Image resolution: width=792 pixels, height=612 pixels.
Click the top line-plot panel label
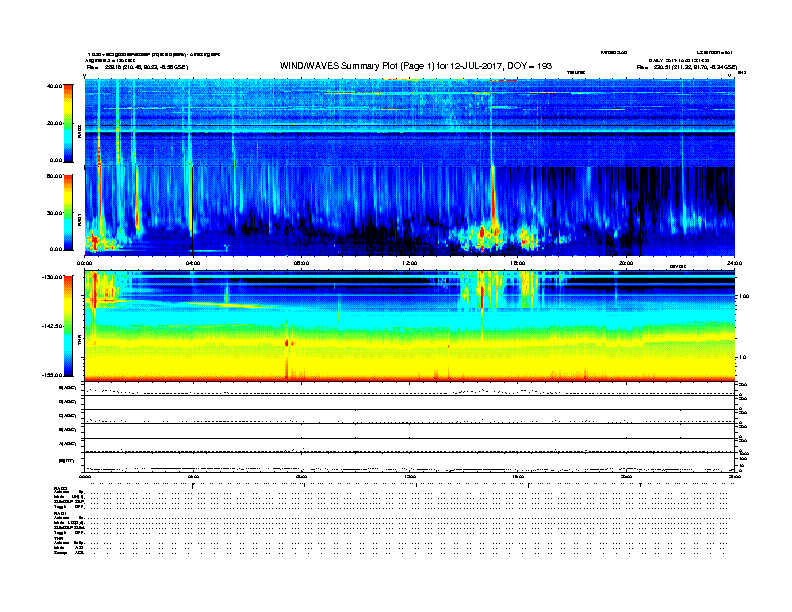(68, 388)
